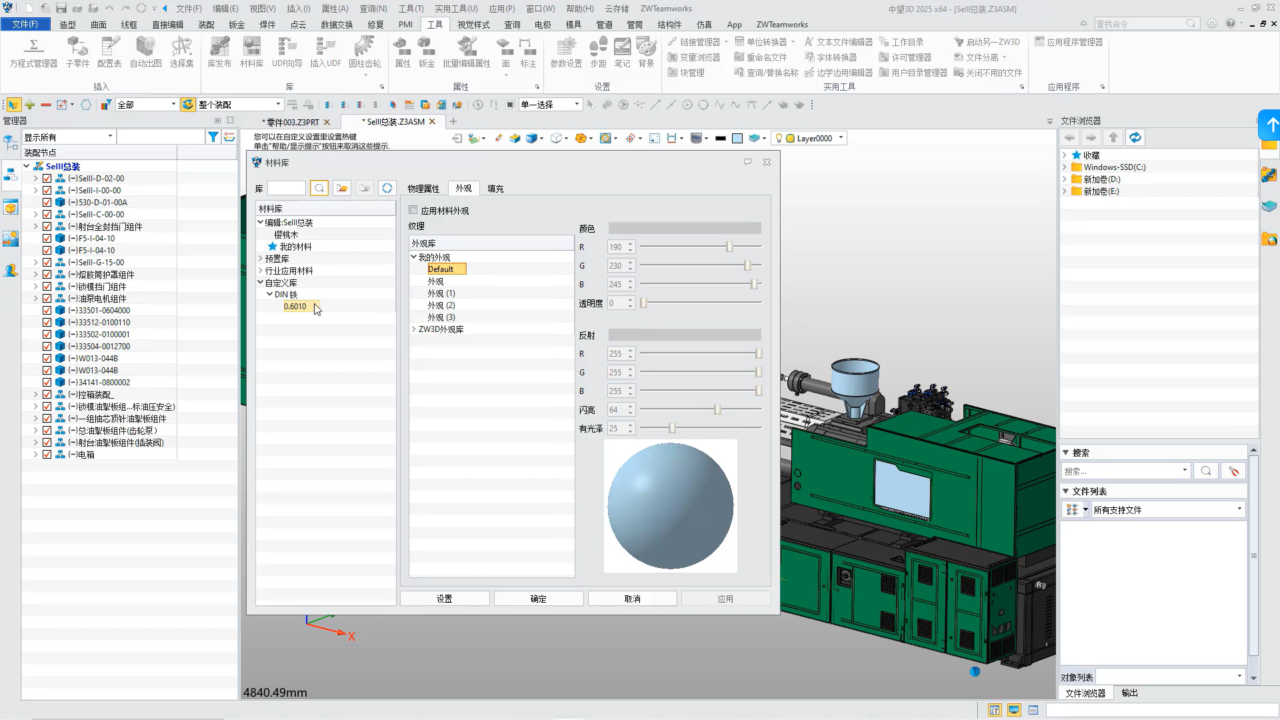Click the refresh icon in file browser toolbar
This screenshot has width=1280, height=720.
1135,137
